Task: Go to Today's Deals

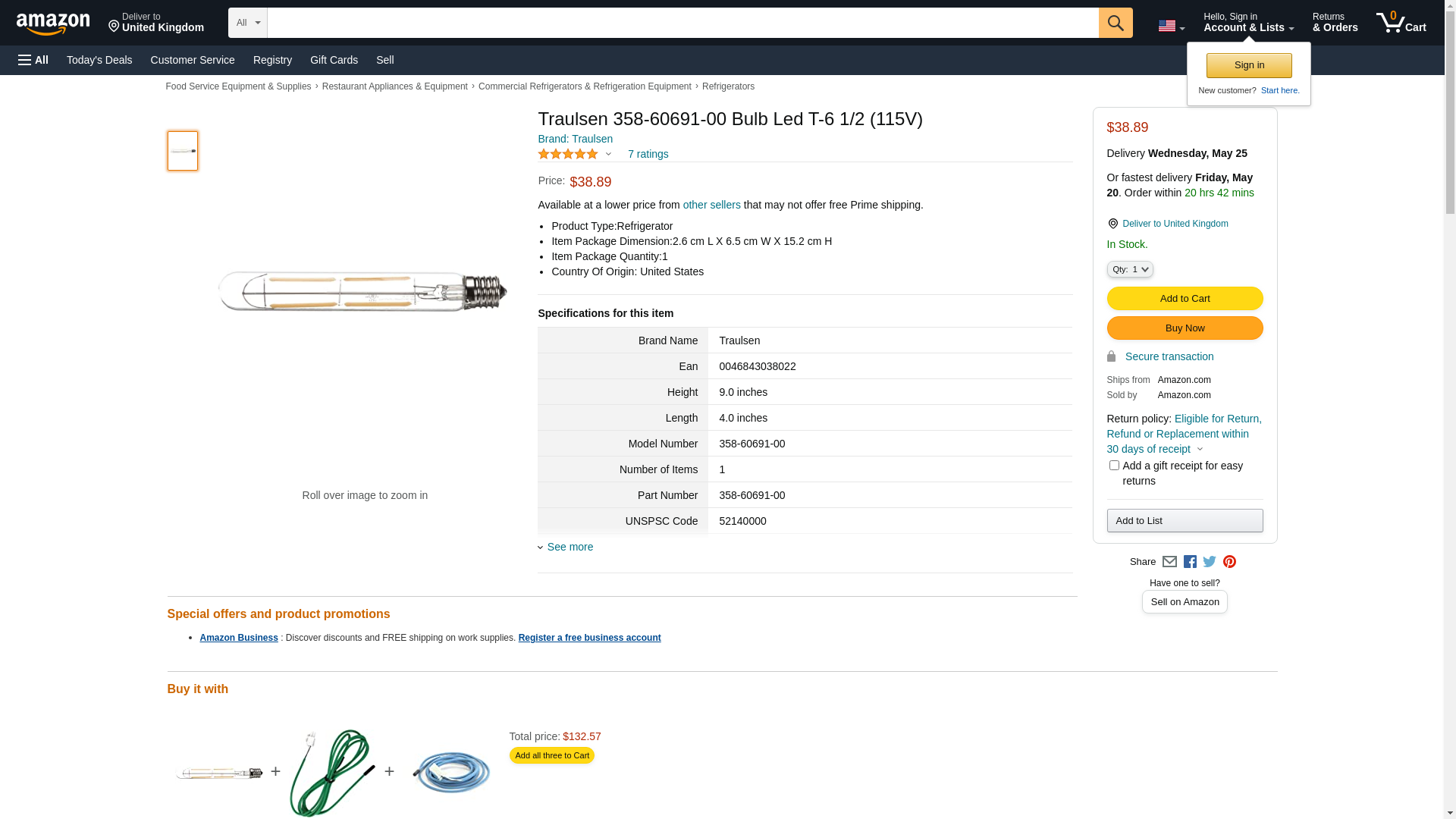Action: [99, 60]
